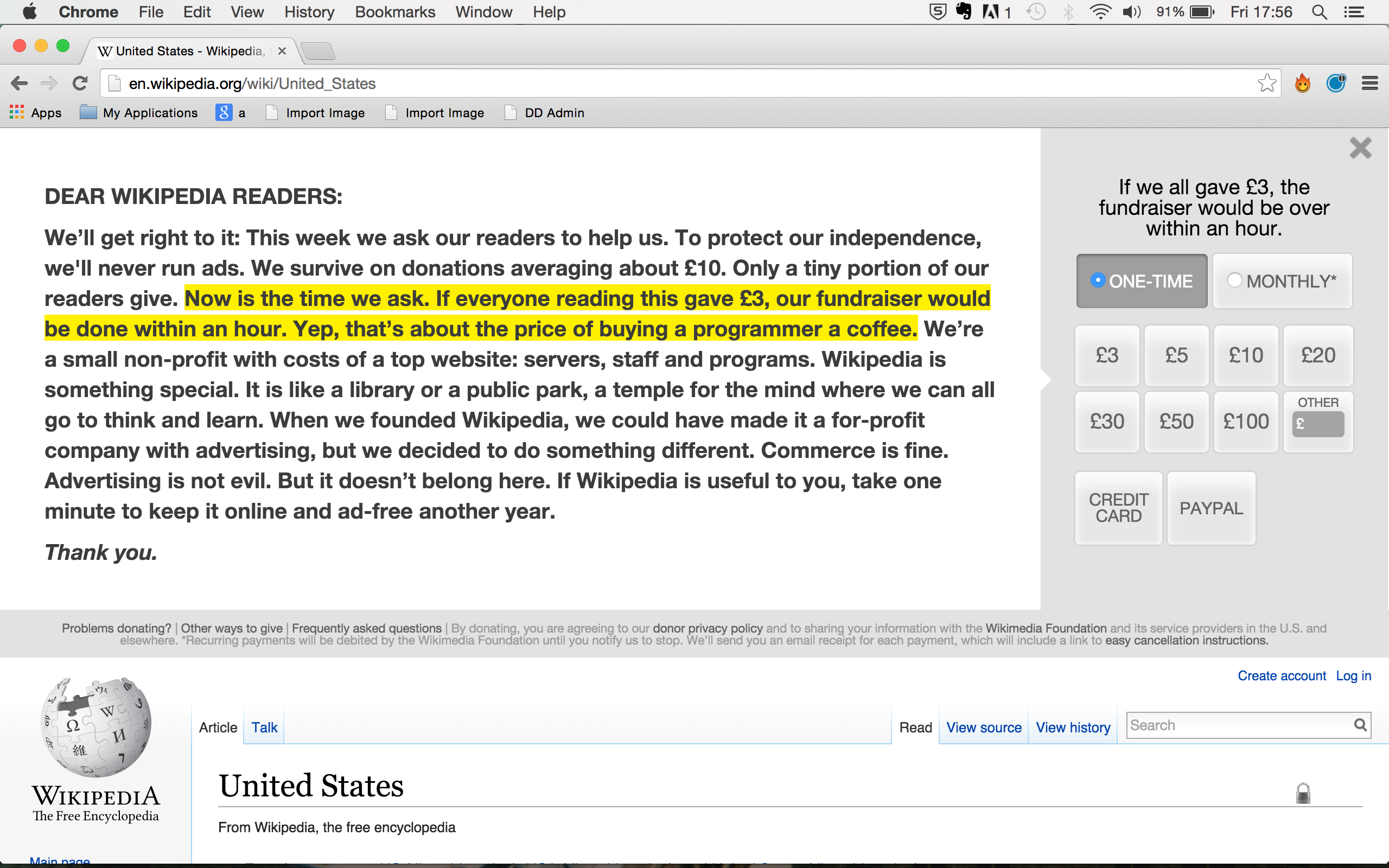Click the Log in link

1353,676
